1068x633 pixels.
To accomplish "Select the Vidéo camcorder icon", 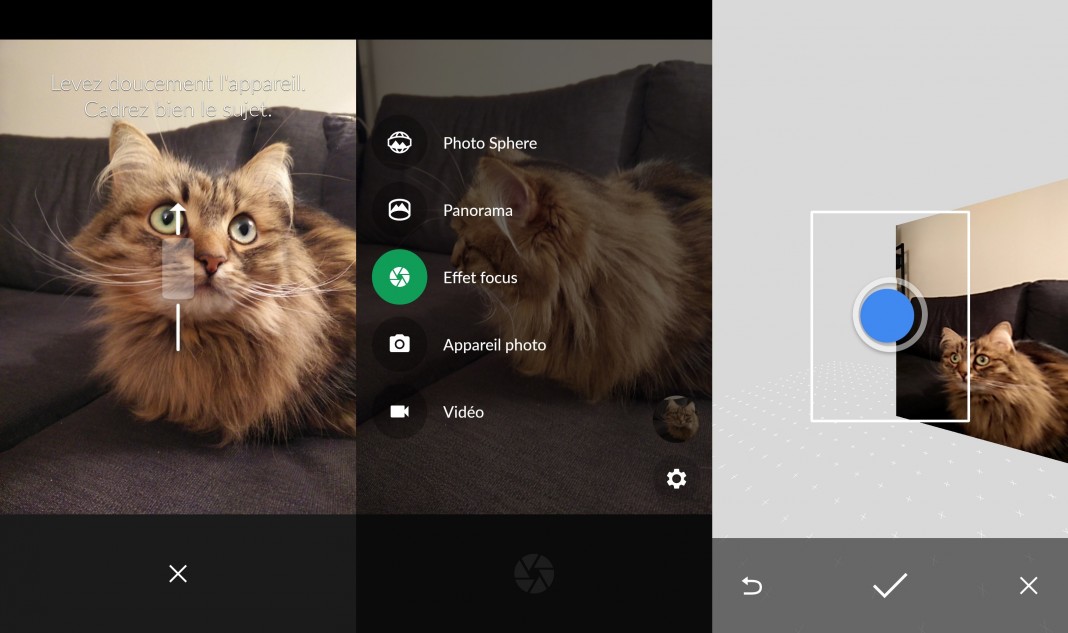I will click(399, 412).
